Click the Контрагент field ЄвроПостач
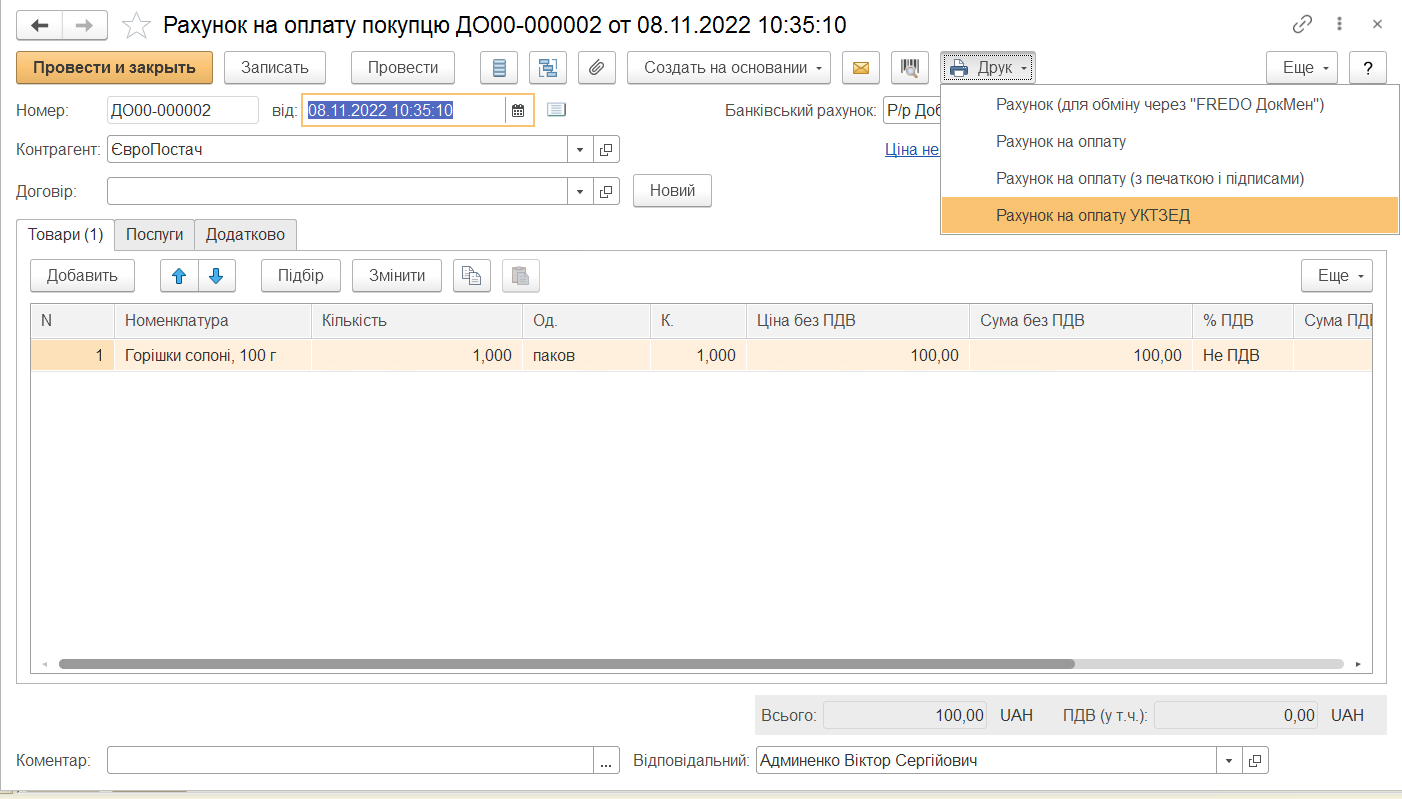 [338, 150]
